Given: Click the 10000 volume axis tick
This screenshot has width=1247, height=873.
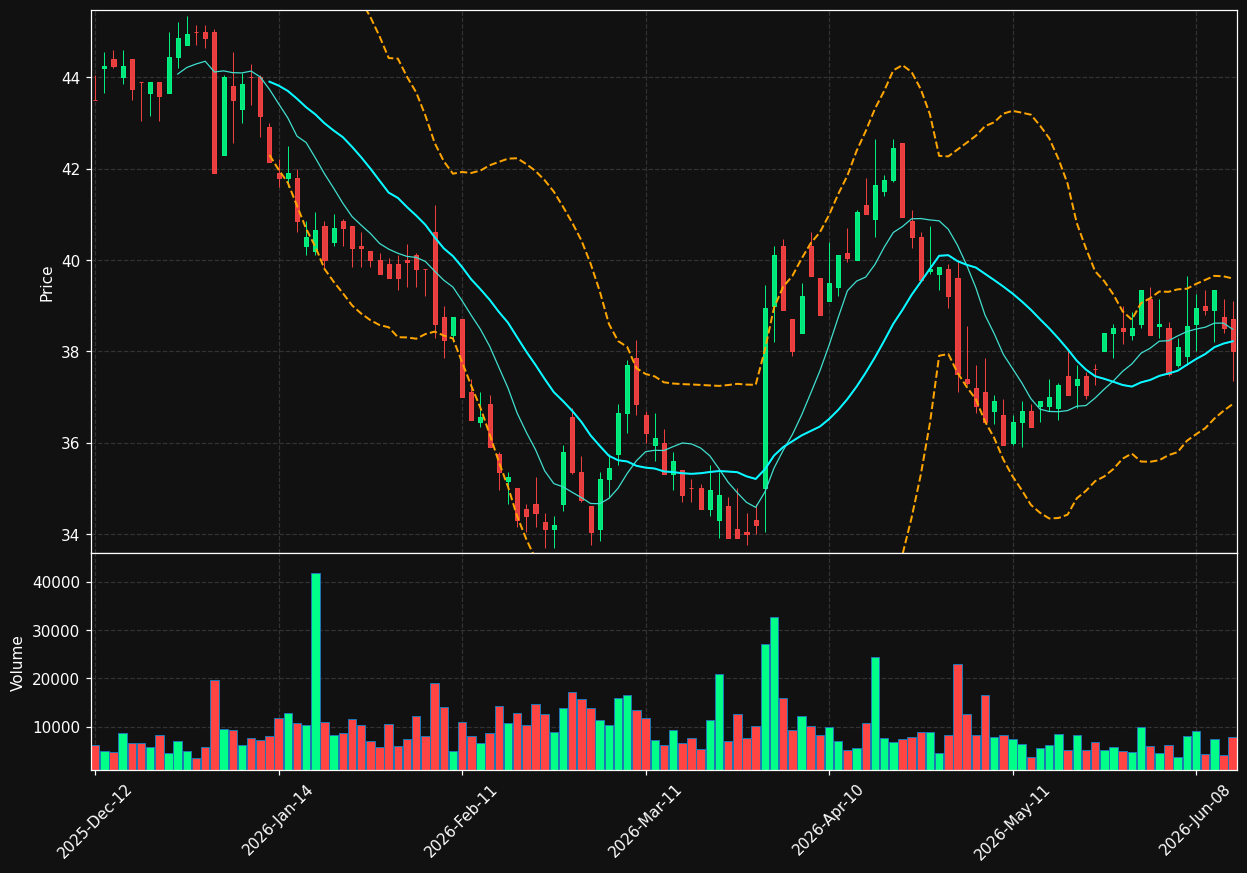Looking at the screenshot, I should coord(57,727).
